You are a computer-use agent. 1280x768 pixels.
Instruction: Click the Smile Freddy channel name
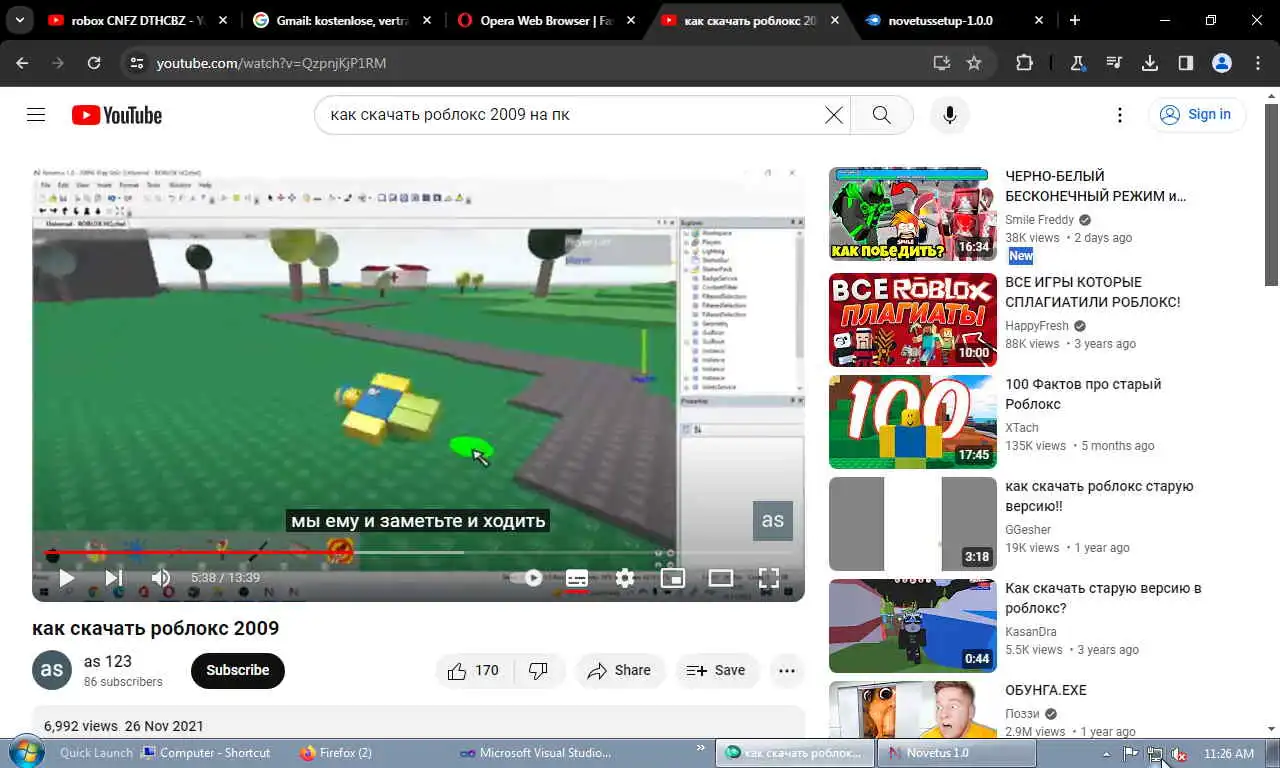coord(1040,220)
